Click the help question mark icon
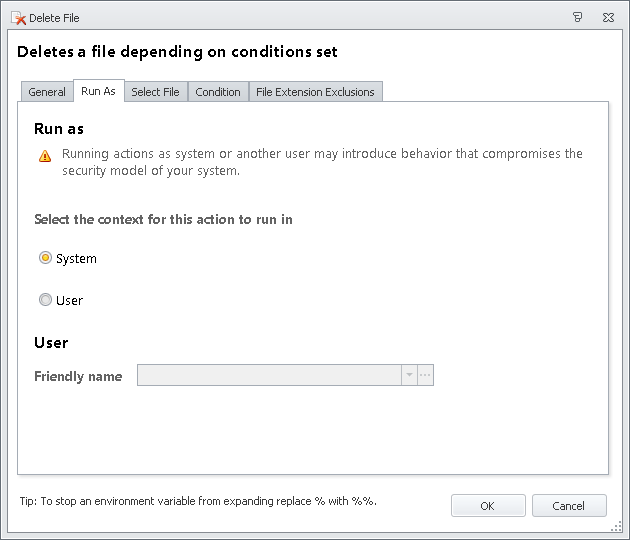 [577, 17]
